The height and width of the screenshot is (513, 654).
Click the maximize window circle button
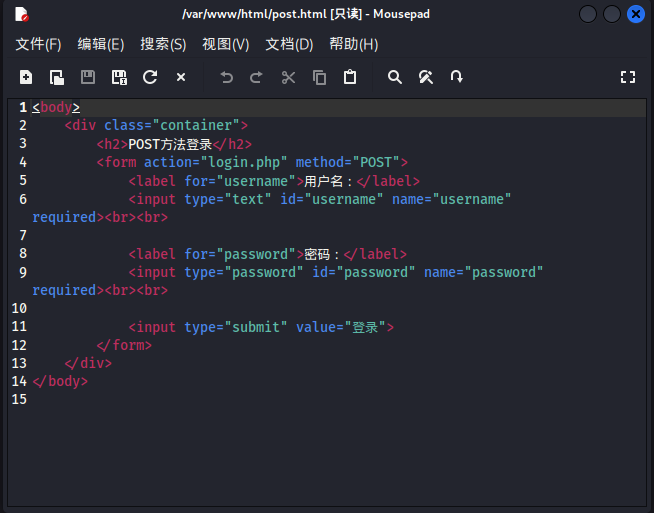(612, 14)
